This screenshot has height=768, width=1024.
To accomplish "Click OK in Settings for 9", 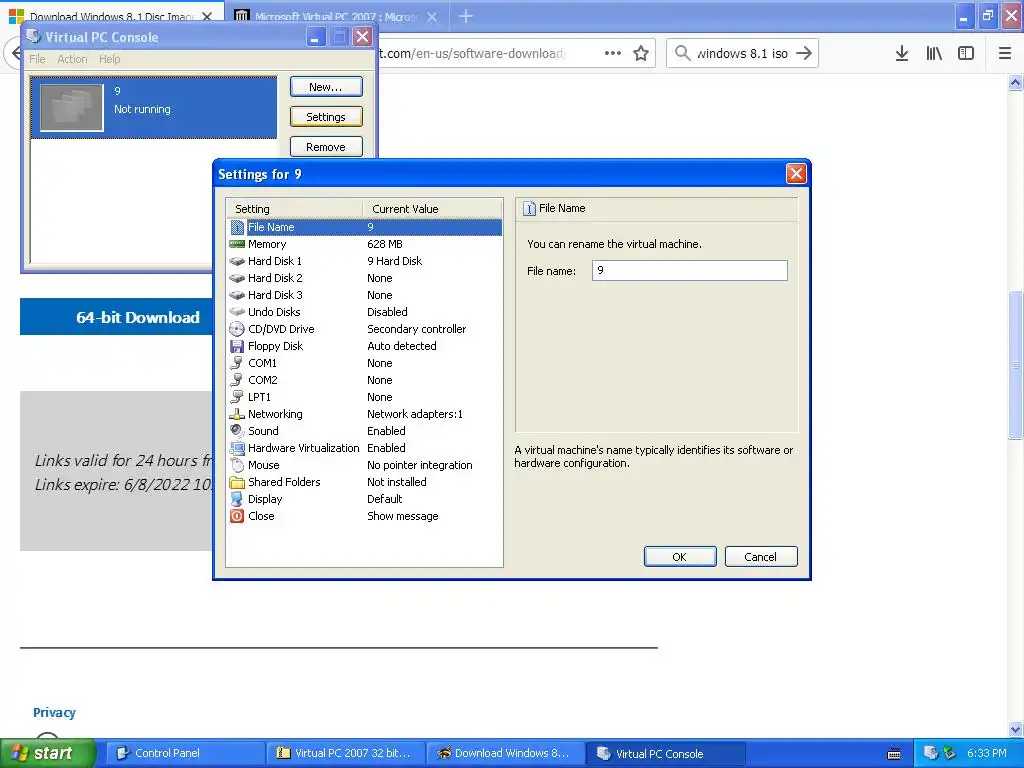I will tap(680, 557).
